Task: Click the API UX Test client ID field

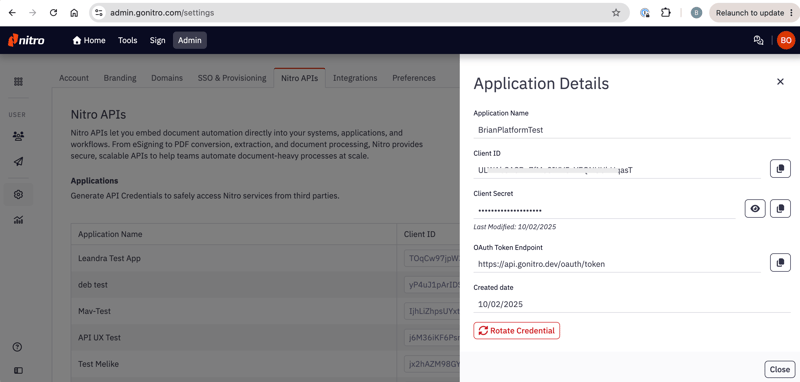Action: pyautogui.click(x=432, y=338)
